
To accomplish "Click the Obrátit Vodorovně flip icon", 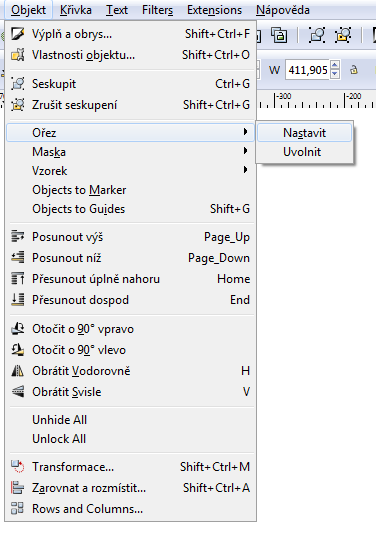I will pyautogui.click(x=17, y=371).
